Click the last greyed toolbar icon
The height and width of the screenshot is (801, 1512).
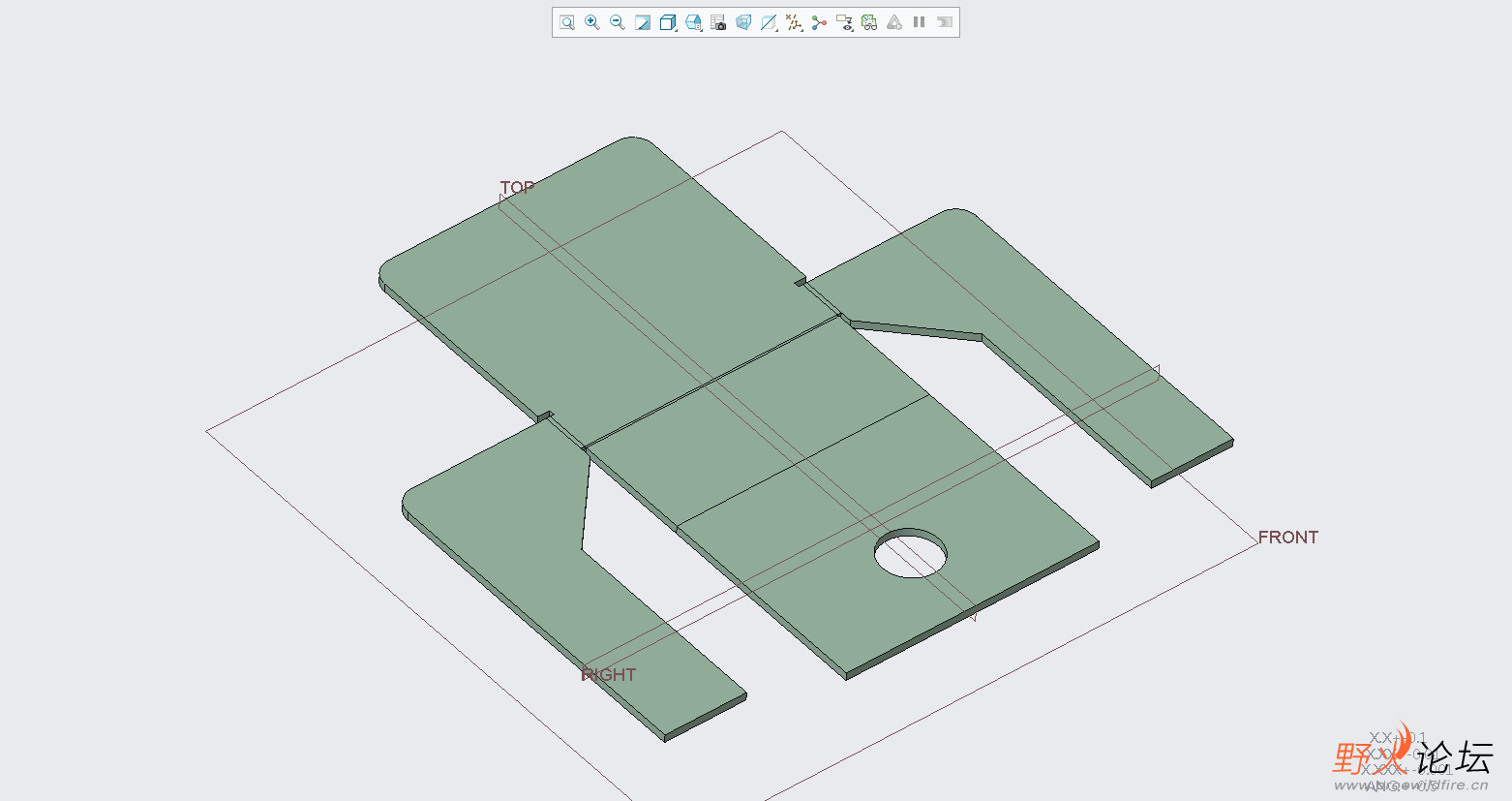[x=945, y=22]
